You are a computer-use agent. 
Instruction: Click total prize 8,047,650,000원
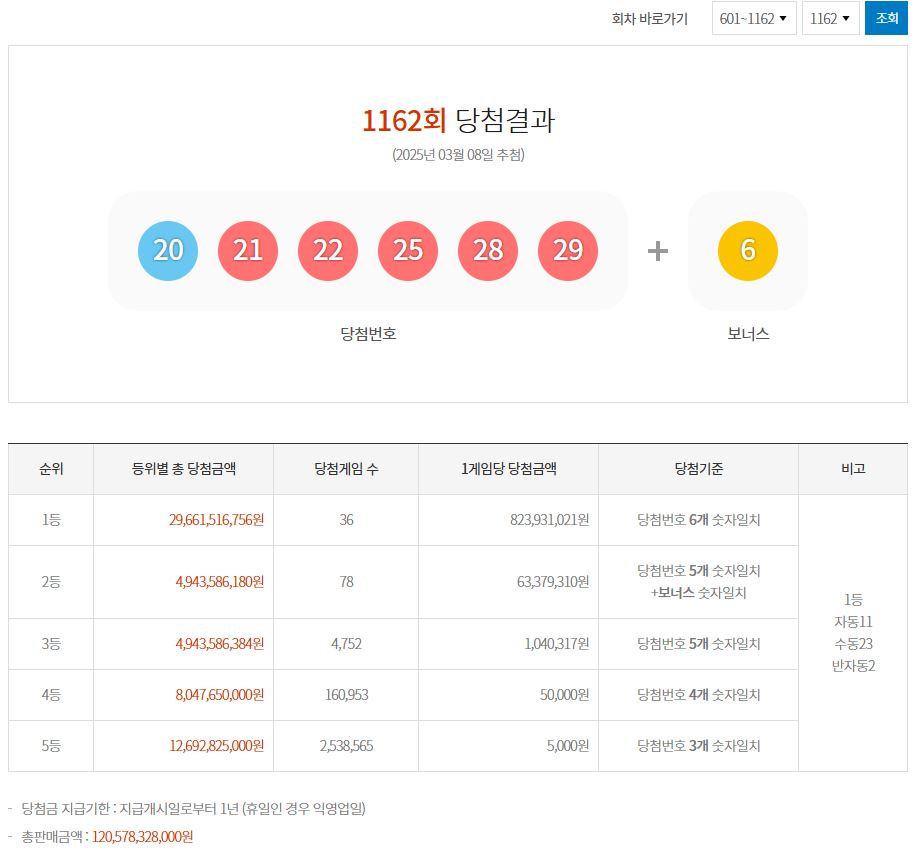tap(219, 695)
